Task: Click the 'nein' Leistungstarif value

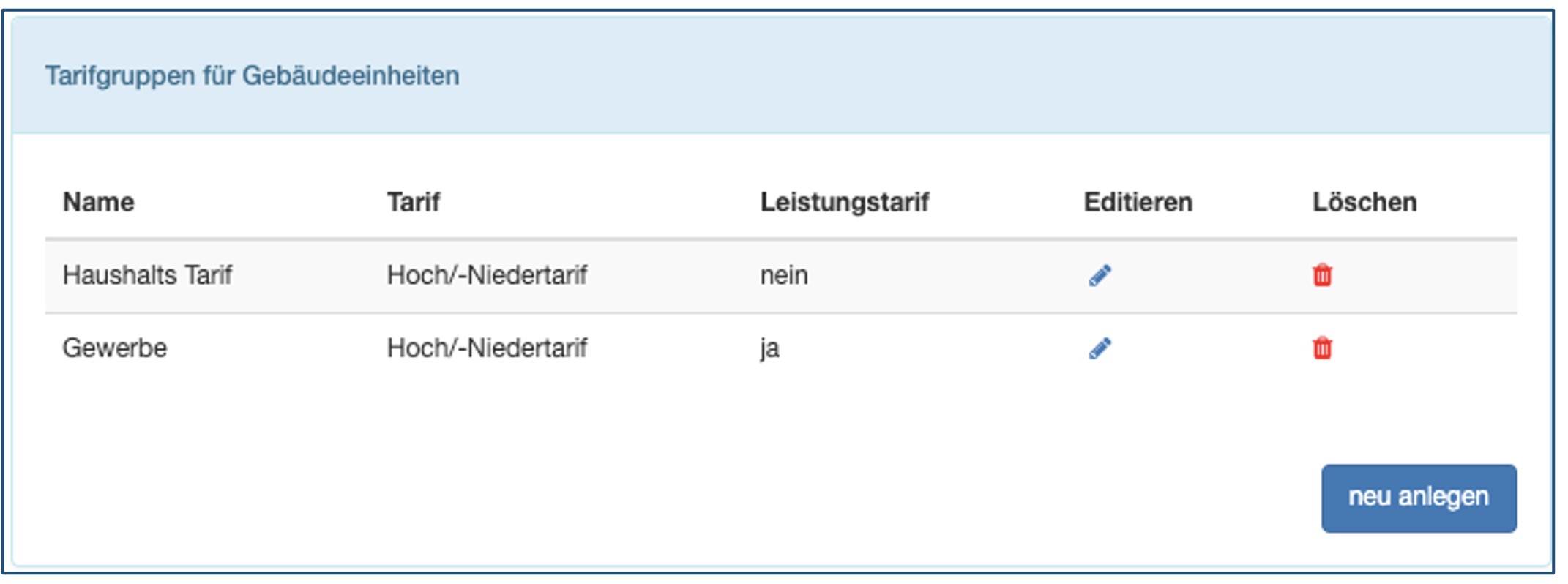Action: tap(784, 276)
